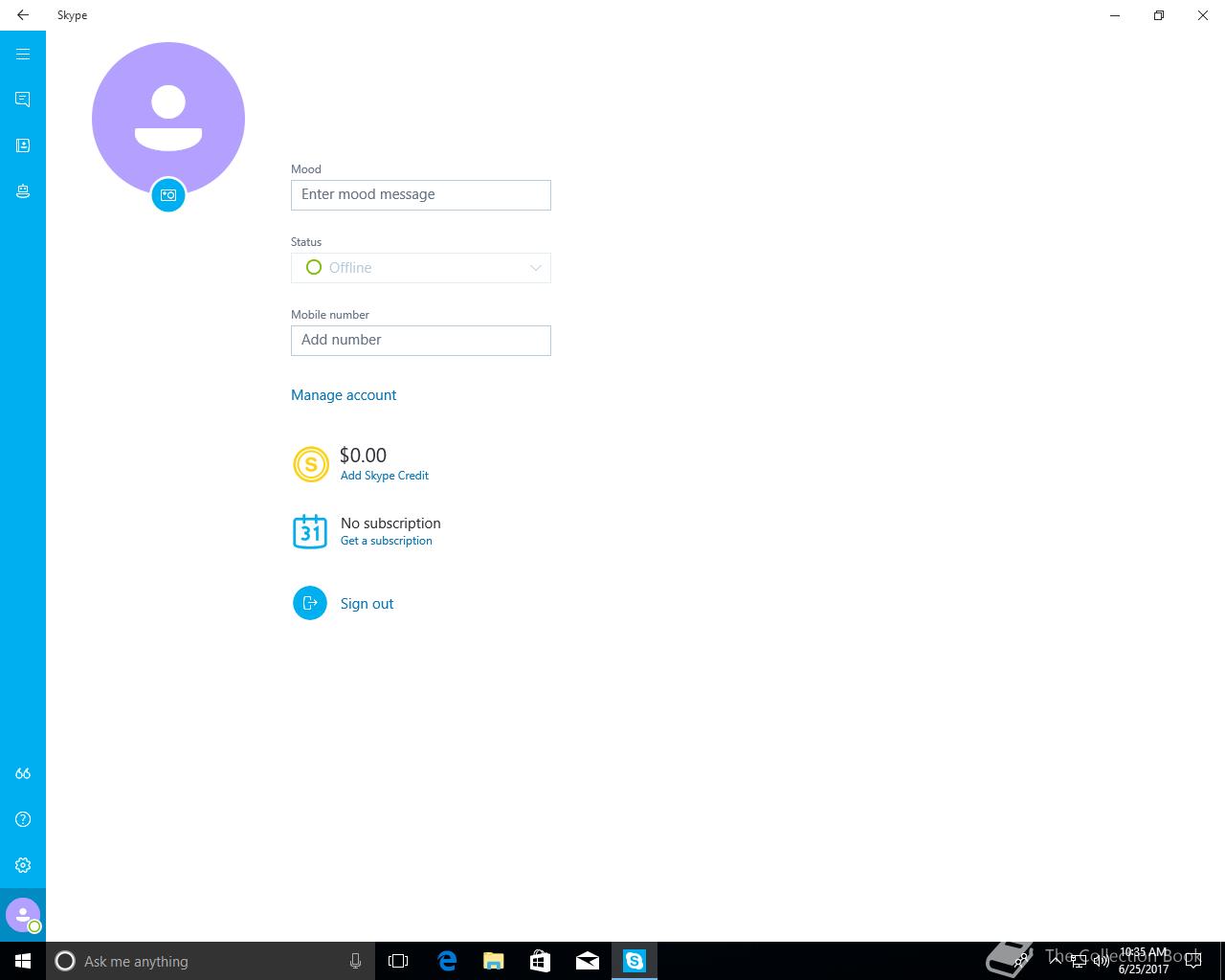Click the subscription calendar icon
The image size is (1225, 980).
click(310, 531)
